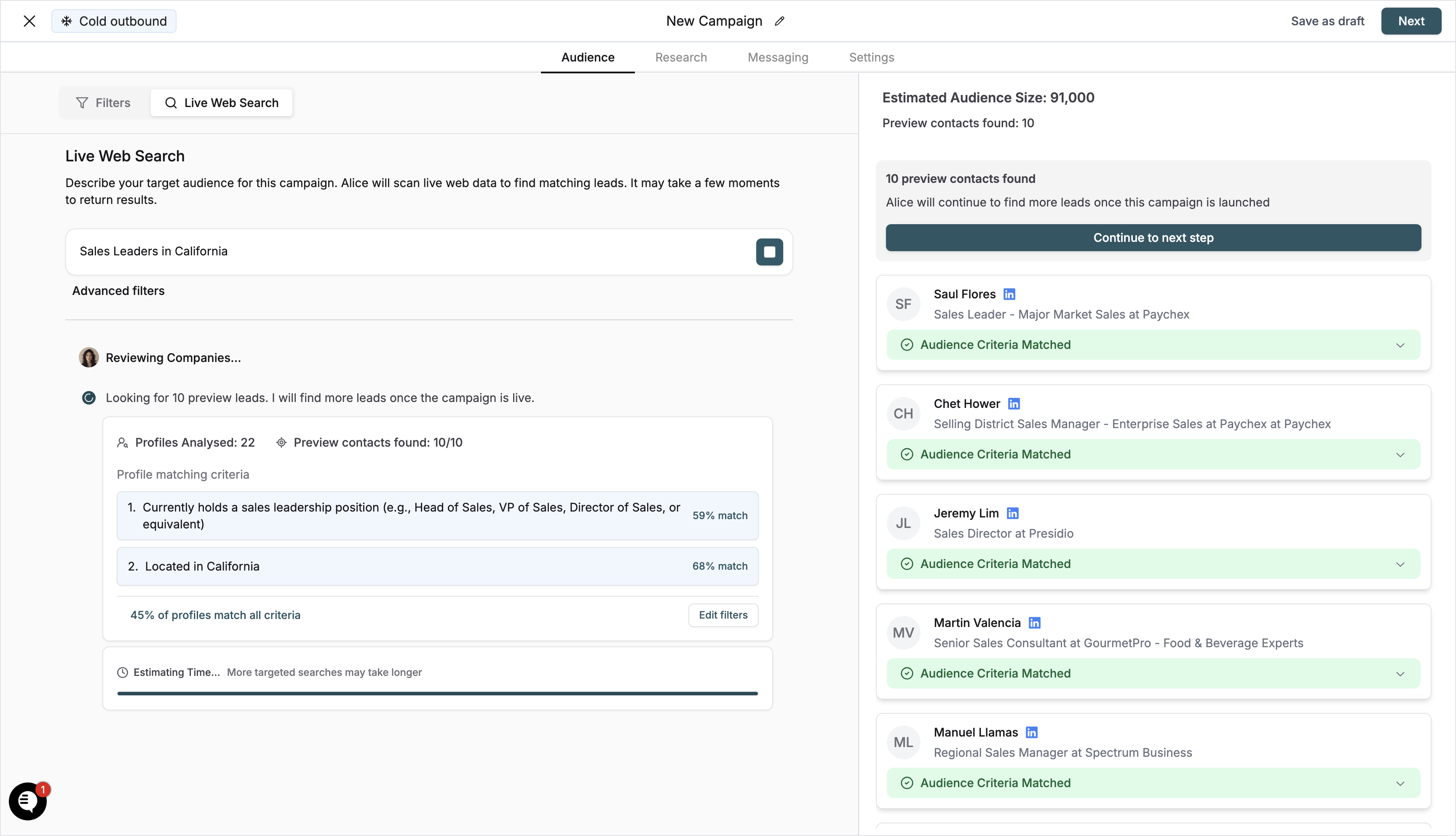Click Continue to next step

(1153, 237)
